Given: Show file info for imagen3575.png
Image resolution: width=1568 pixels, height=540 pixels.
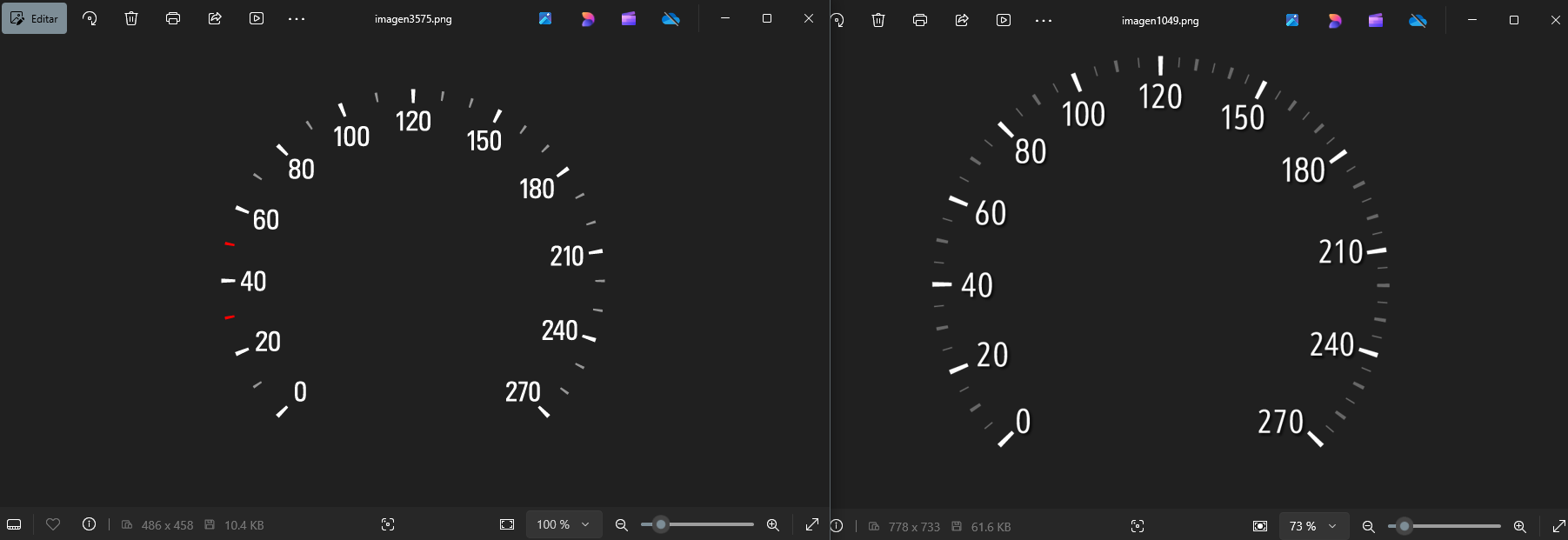Looking at the screenshot, I should coord(89,524).
